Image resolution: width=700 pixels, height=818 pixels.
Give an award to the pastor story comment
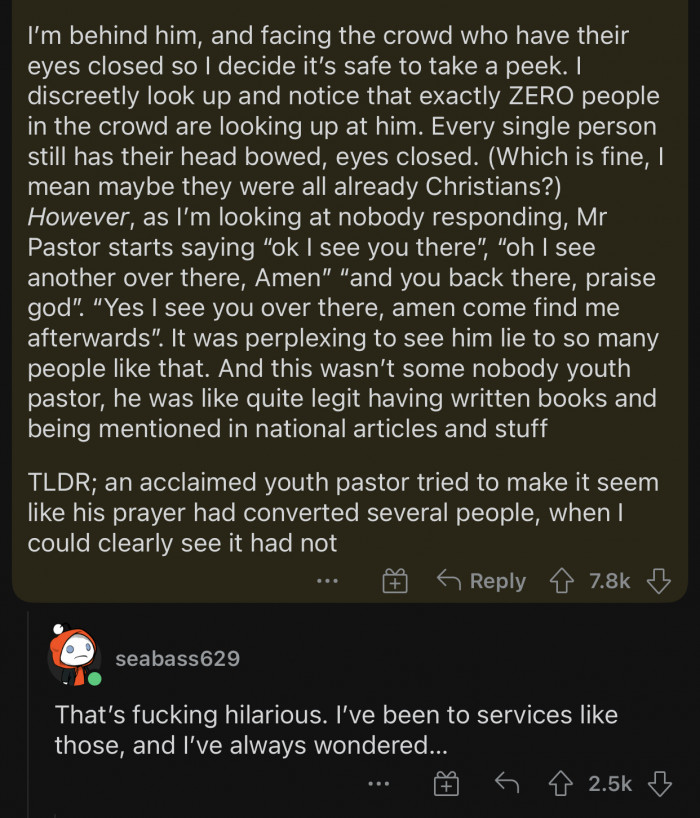(x=396, y=581)
